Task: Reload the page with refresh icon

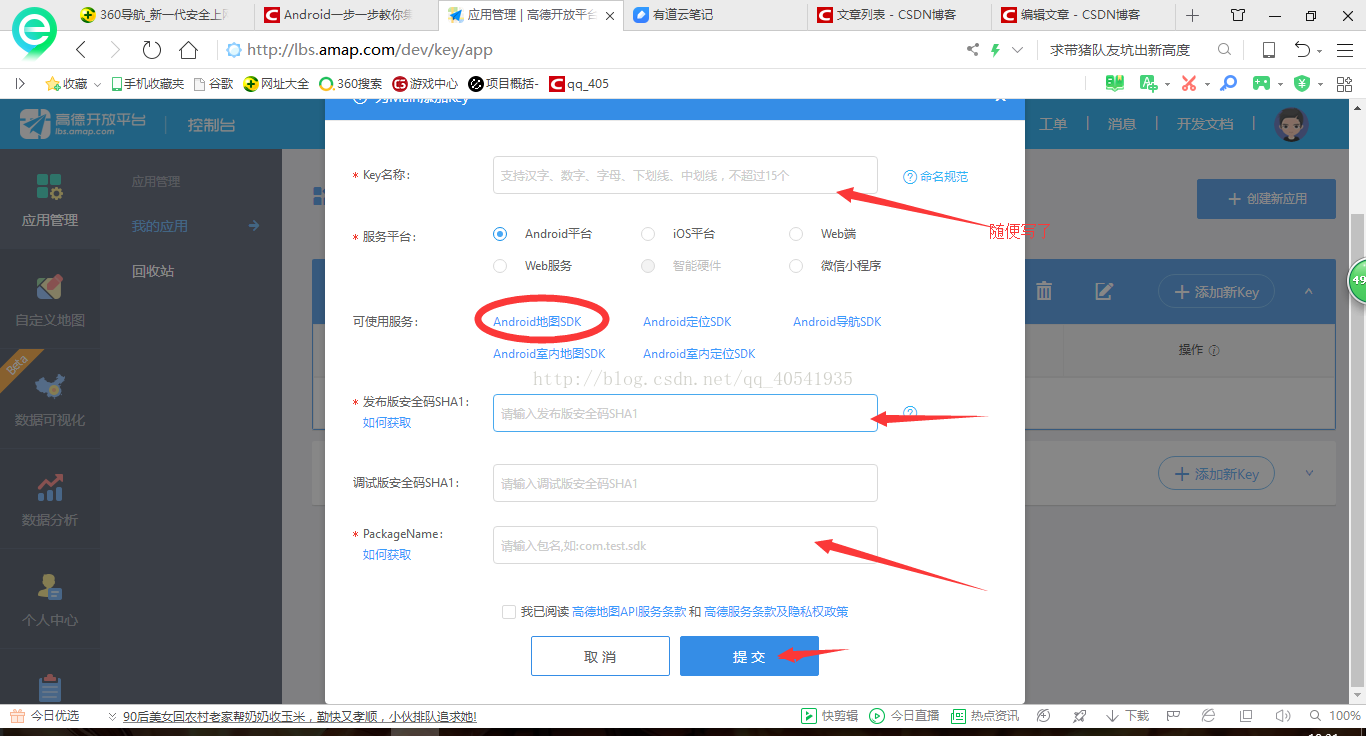Action: pos(151,50)
